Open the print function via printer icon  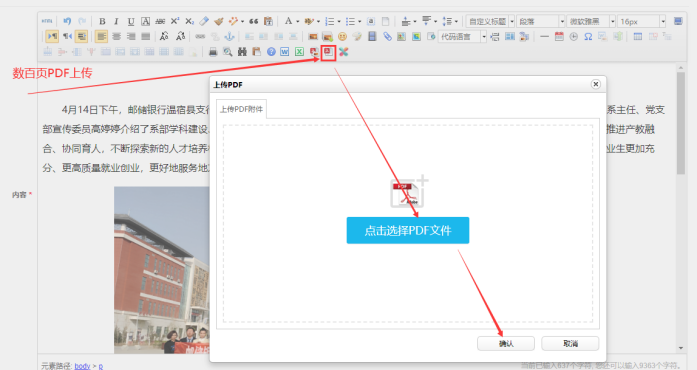tap(213, 52)
